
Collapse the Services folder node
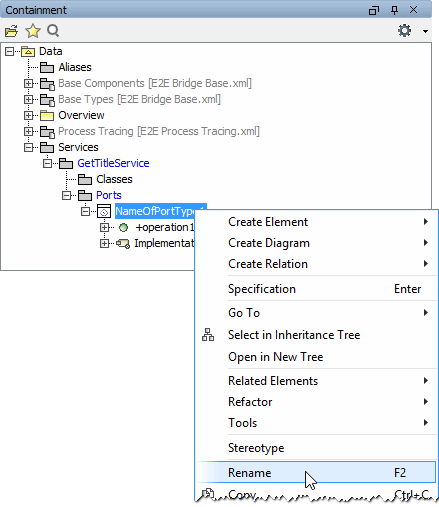[x=29, y=147]
